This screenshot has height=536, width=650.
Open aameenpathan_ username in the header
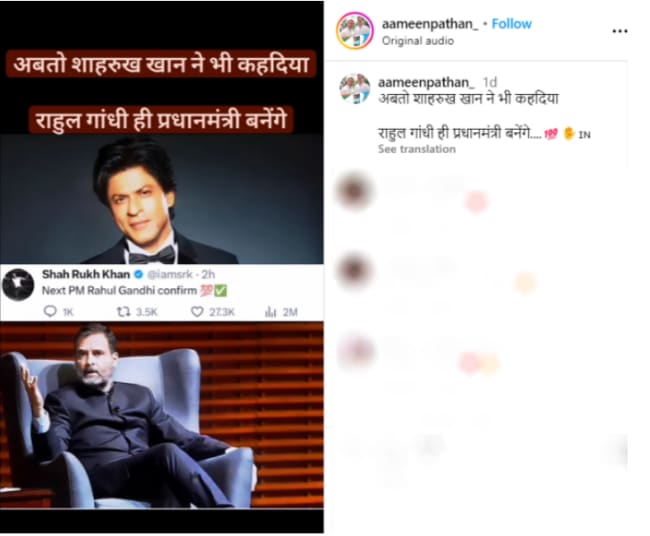pyautogui.click(x=429, y=24)
